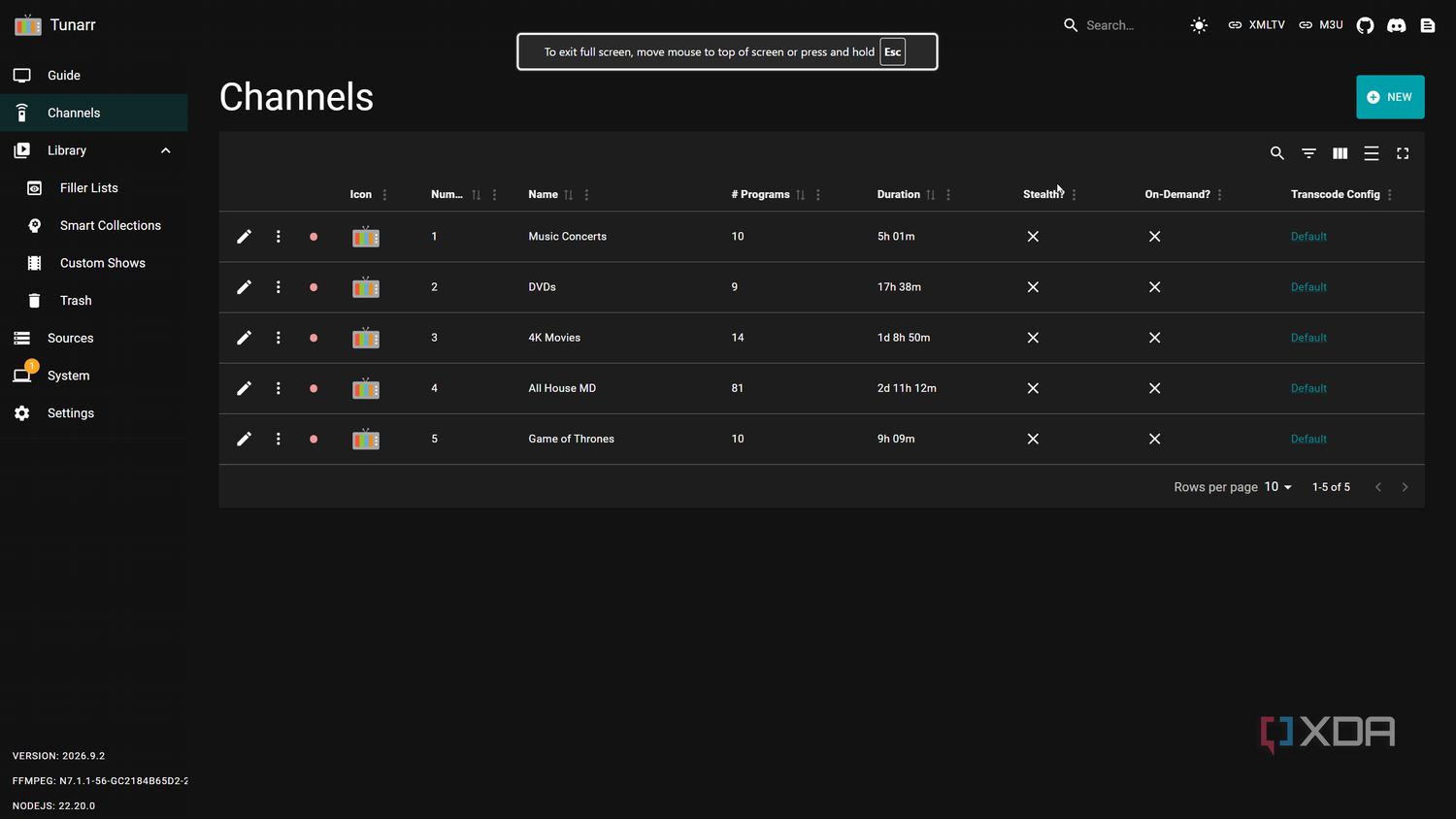
Task: Open Trash in sidebar
Action: [x=94, y=301]
